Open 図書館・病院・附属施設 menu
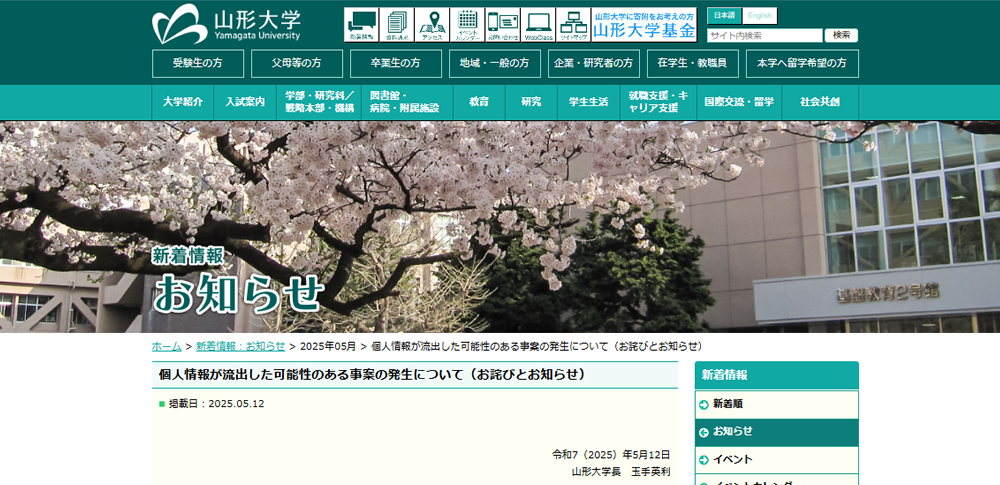This screenshot has height=485, width=1000. tap(407, 102)
